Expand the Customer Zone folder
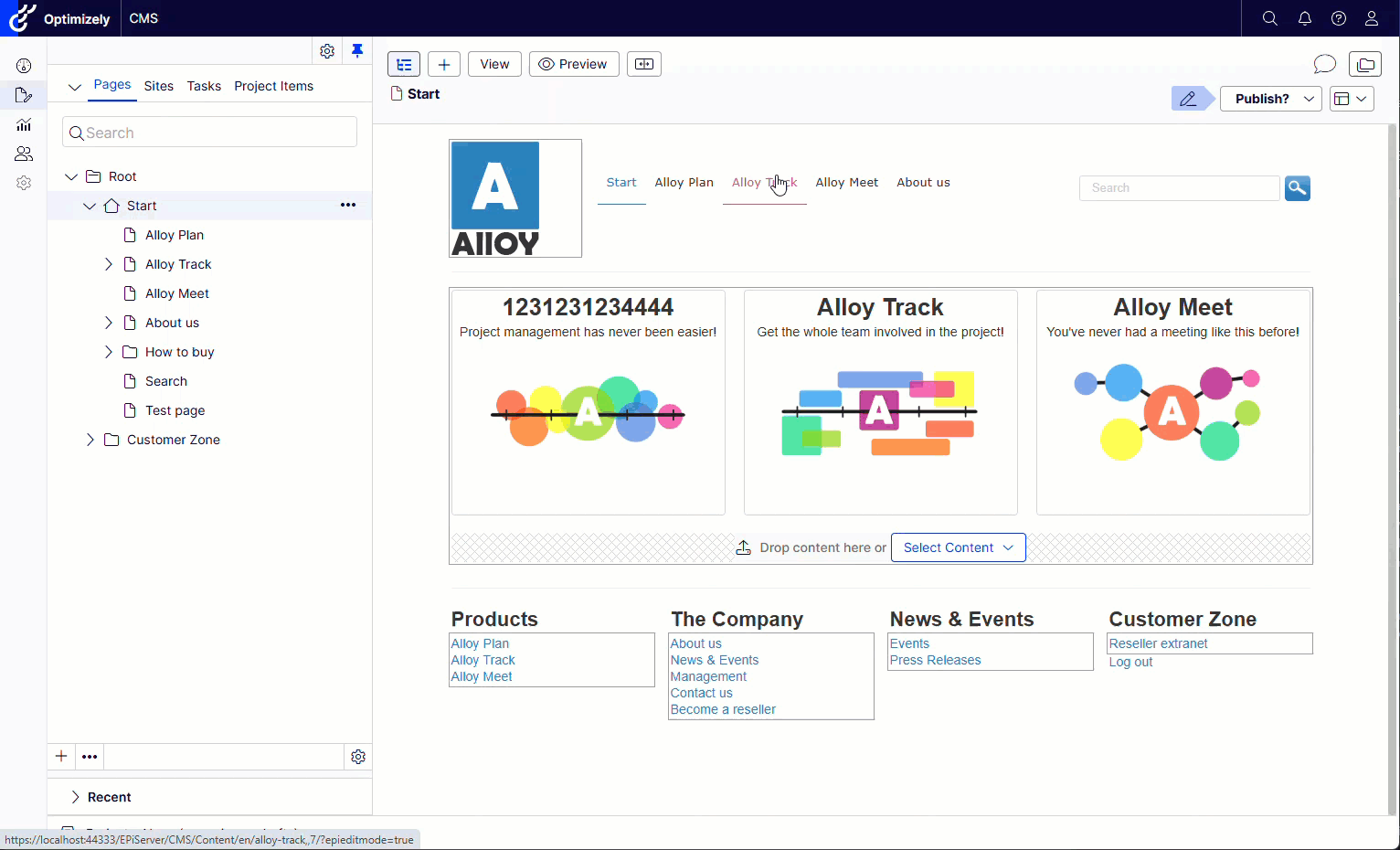 pos(90,440)
